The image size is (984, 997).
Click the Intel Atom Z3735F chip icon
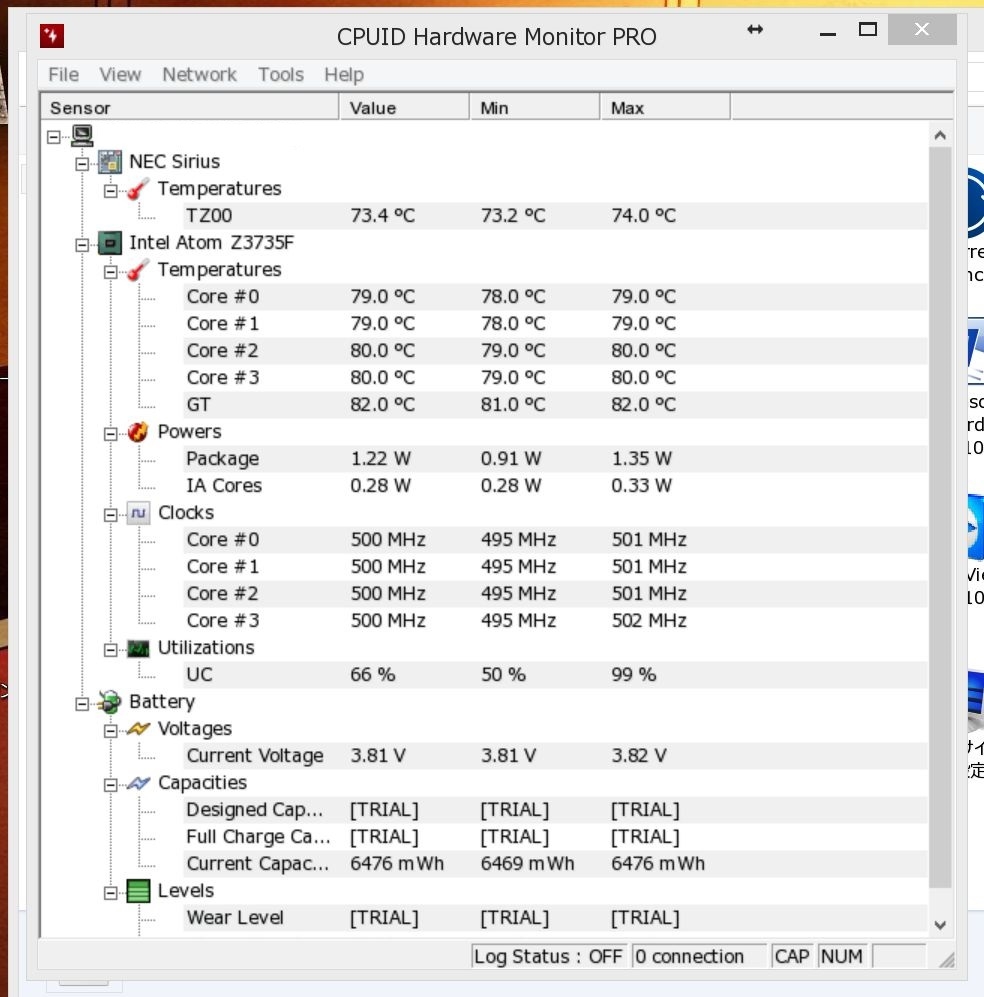110,243
